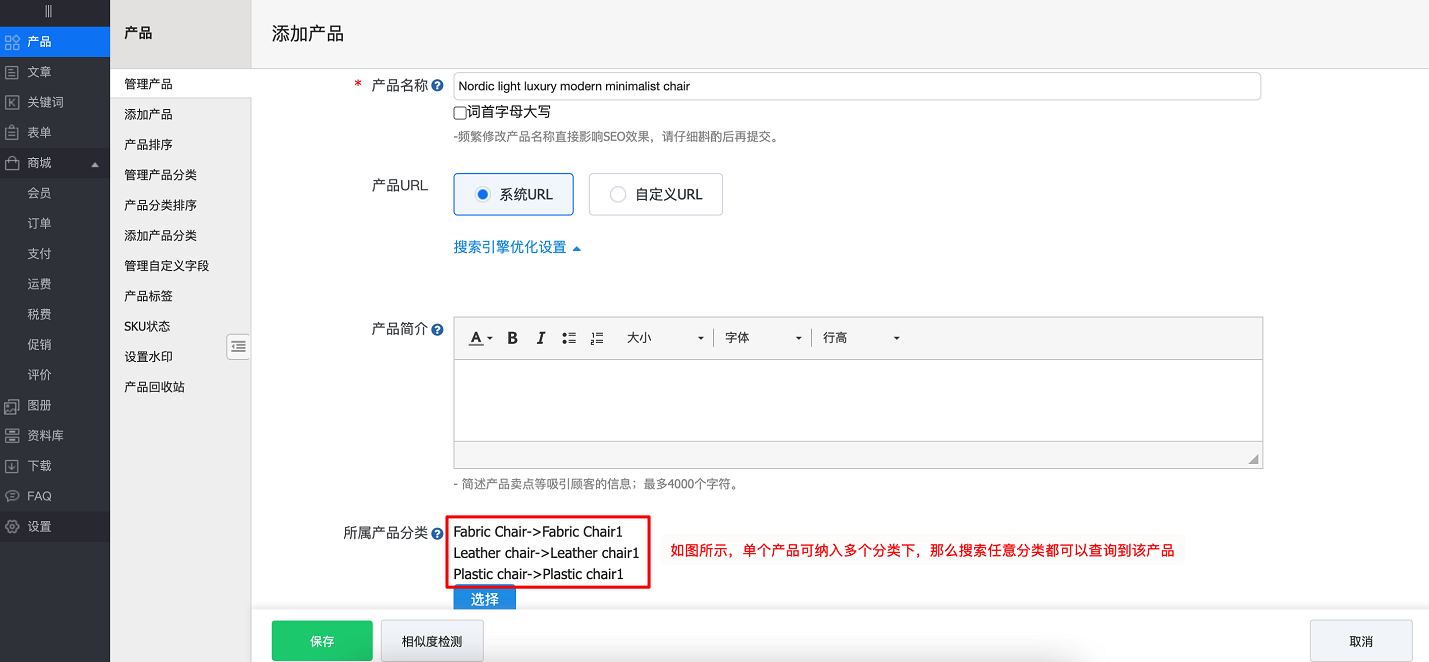The image size is (1429, 662).
Task: Open the 文章 section in the sidebar
Action: coord(40,71)
